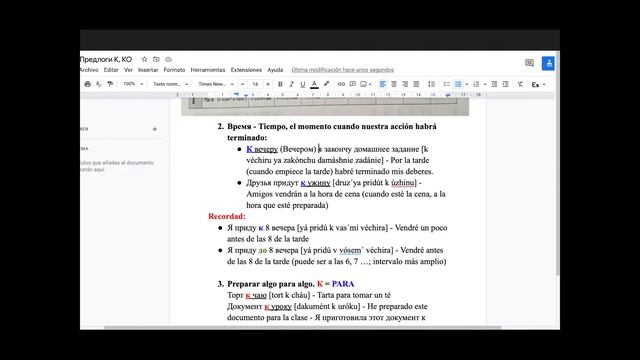Open the Ayuda menu
The height and width of the screenshot is (360, 640).
(x=275, y=70)
